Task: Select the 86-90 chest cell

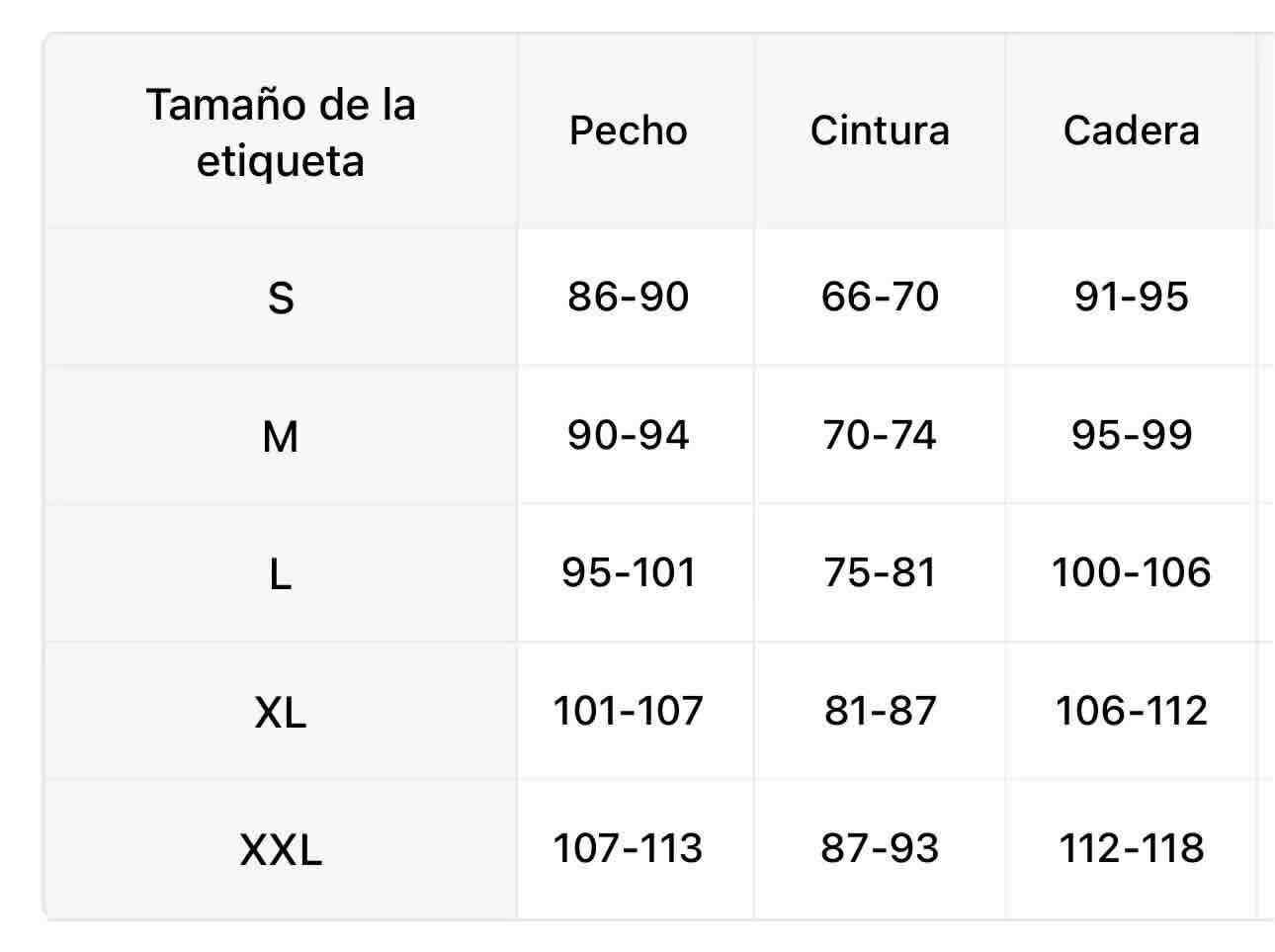Action: [x=629, y=297]
